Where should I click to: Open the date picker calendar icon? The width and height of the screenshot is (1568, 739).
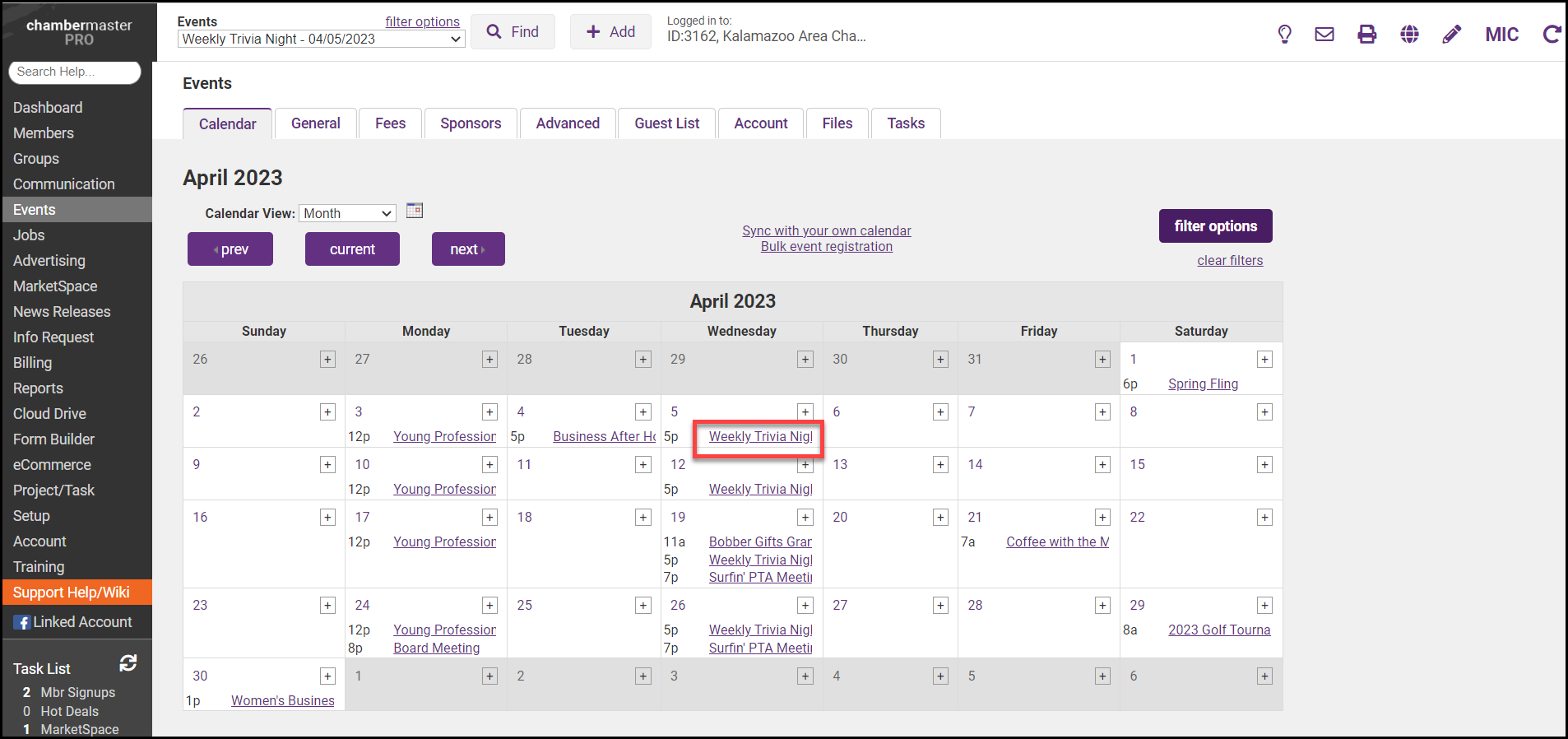pos(415,211)
